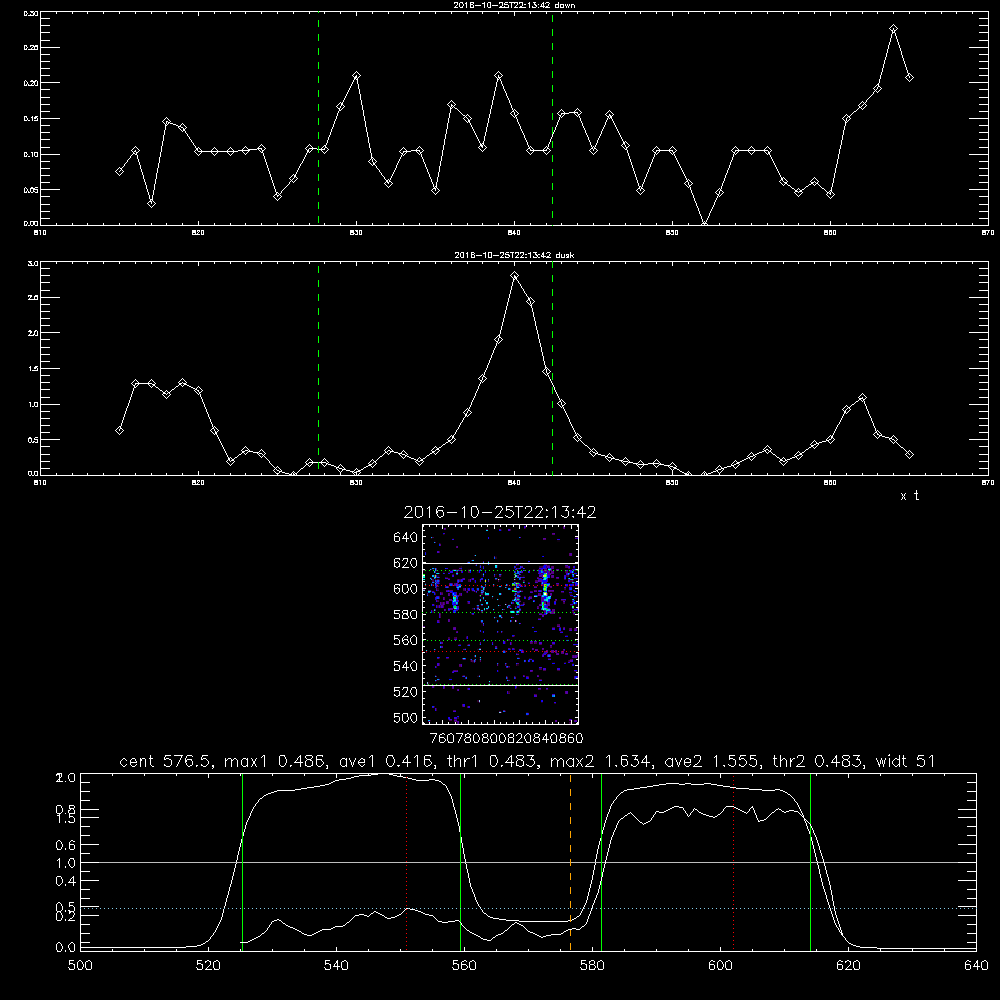Click the rightmost solid green line in bottom plot
Viewport: 1000px width, 1000px height.
click(811, 861)
